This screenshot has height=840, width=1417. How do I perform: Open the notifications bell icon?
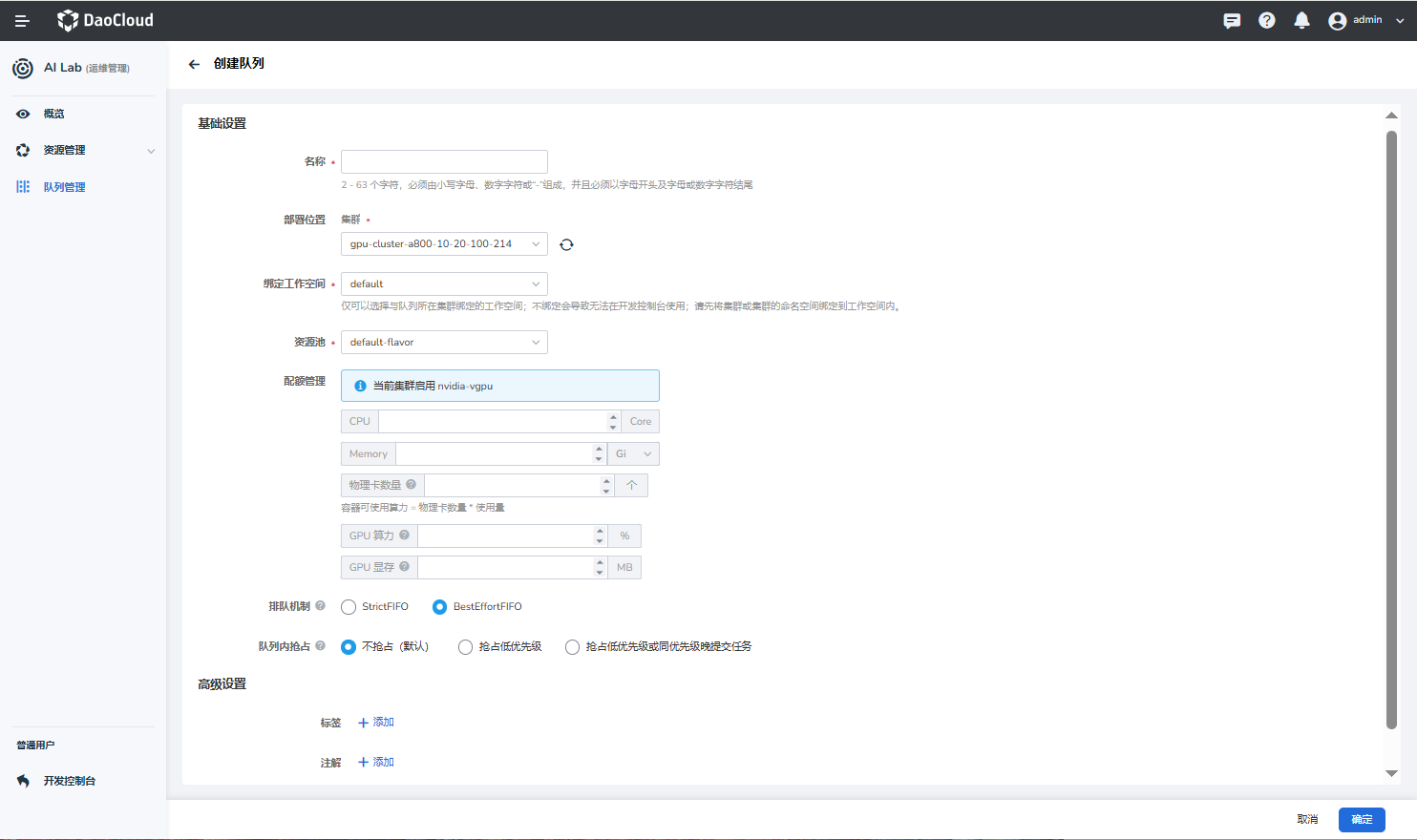point(1301,20)
